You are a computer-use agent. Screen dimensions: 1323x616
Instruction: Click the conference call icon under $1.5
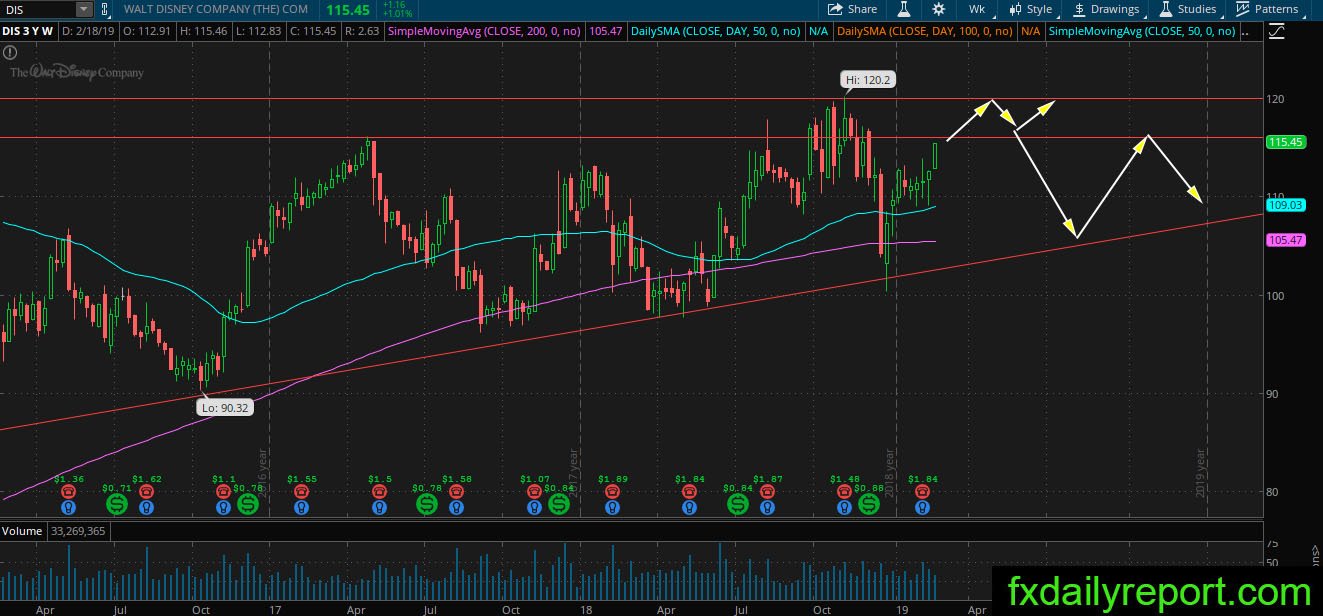tap(379, 492)
